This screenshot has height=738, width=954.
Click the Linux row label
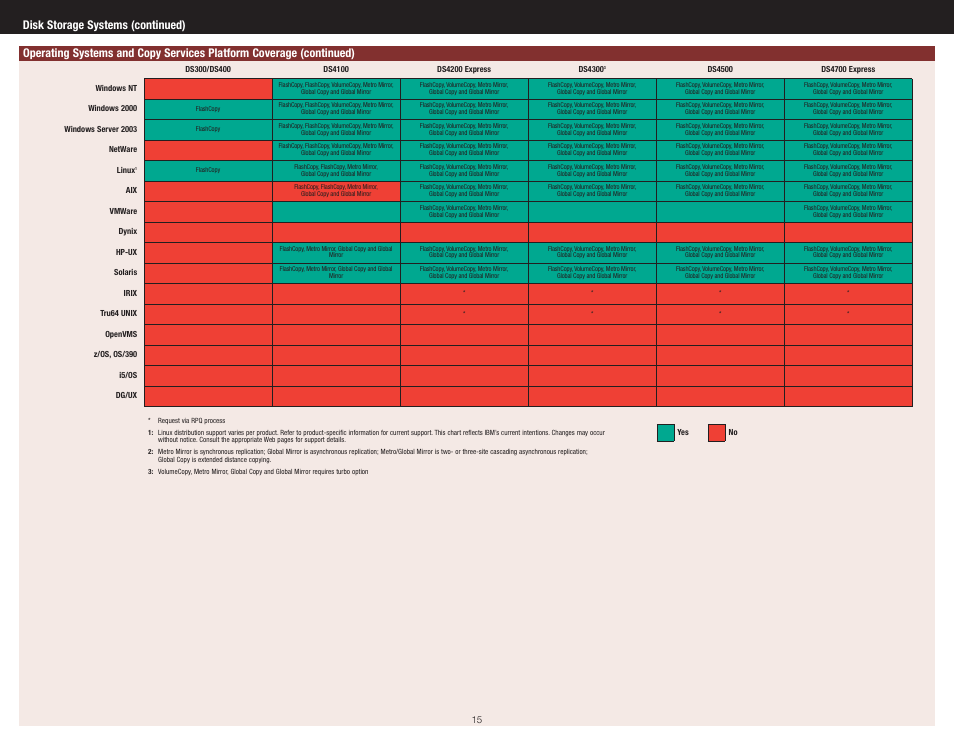(127, 170)
